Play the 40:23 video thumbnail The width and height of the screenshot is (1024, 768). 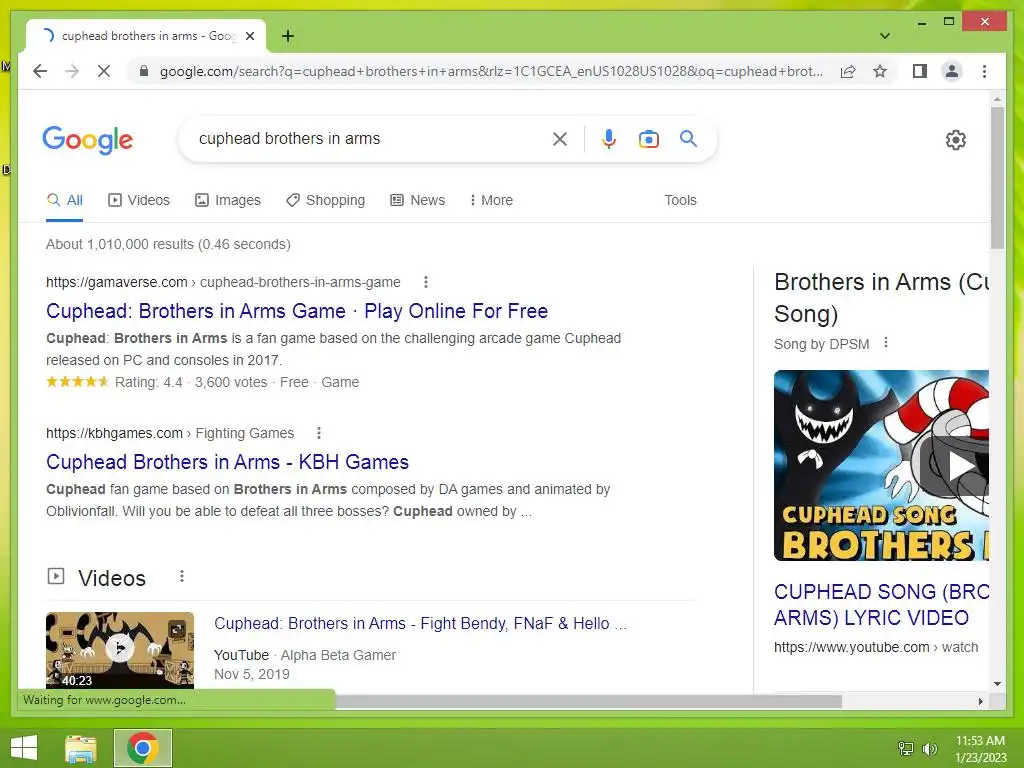(120, 650)
